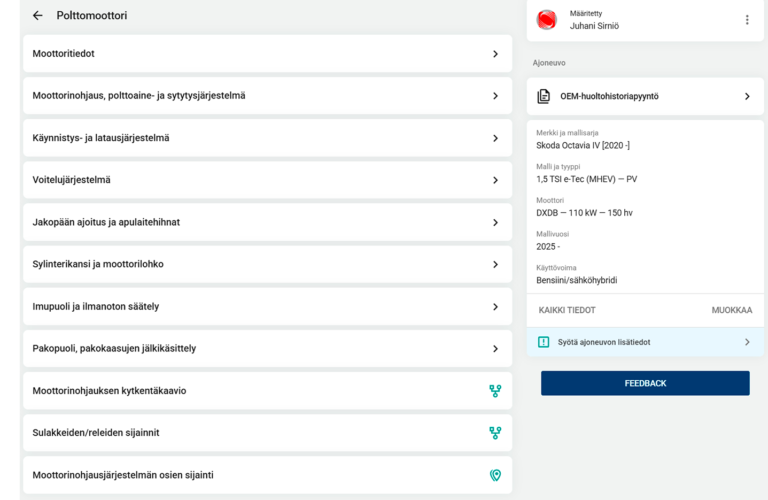Click the location pin icon for Moottorinohjausjärjestelmän osien sijainti
The image size is (768, 500).
pyautogui.click(x=495, y=475)
